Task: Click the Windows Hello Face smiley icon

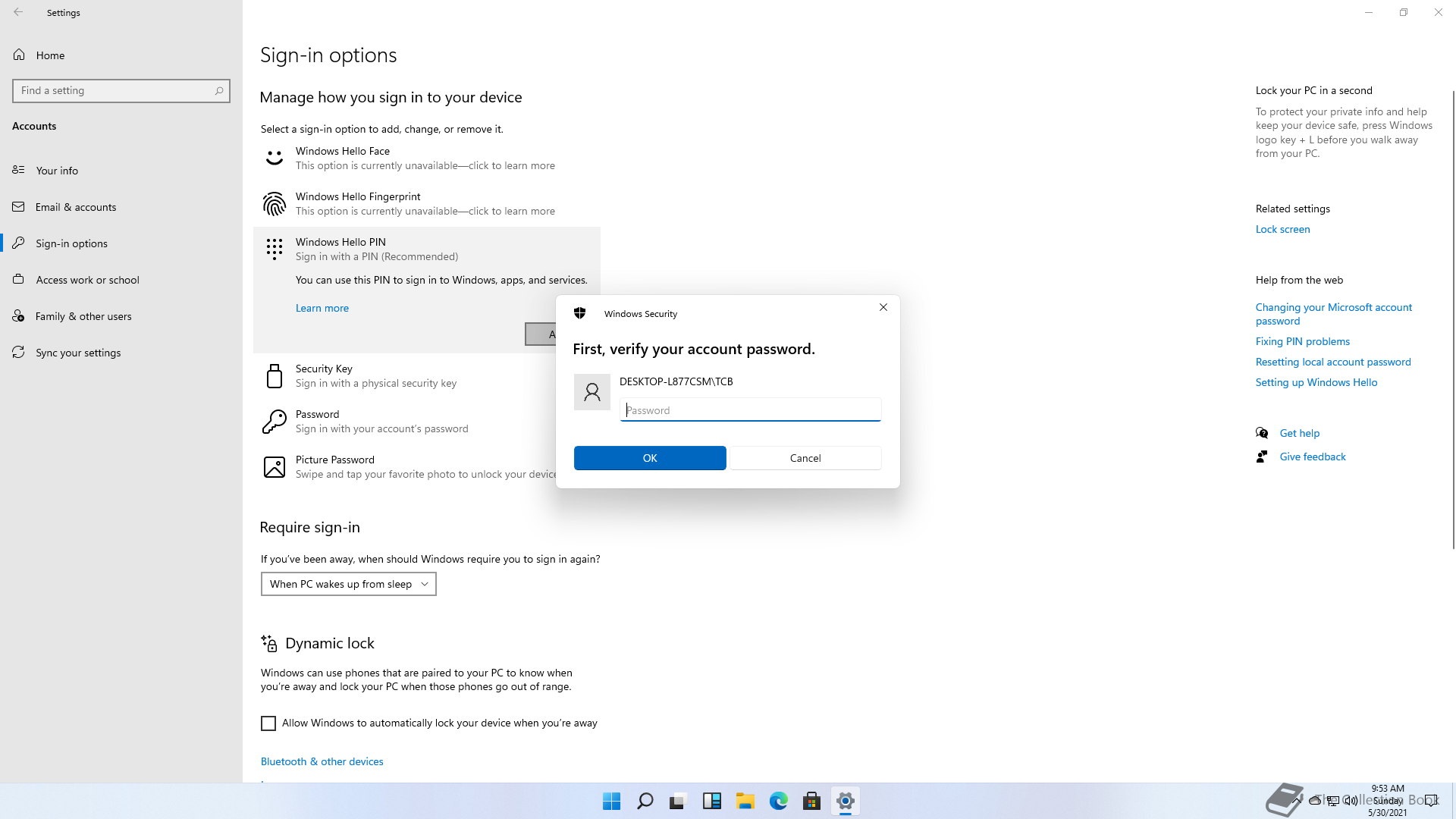Action: pos(275,158)
